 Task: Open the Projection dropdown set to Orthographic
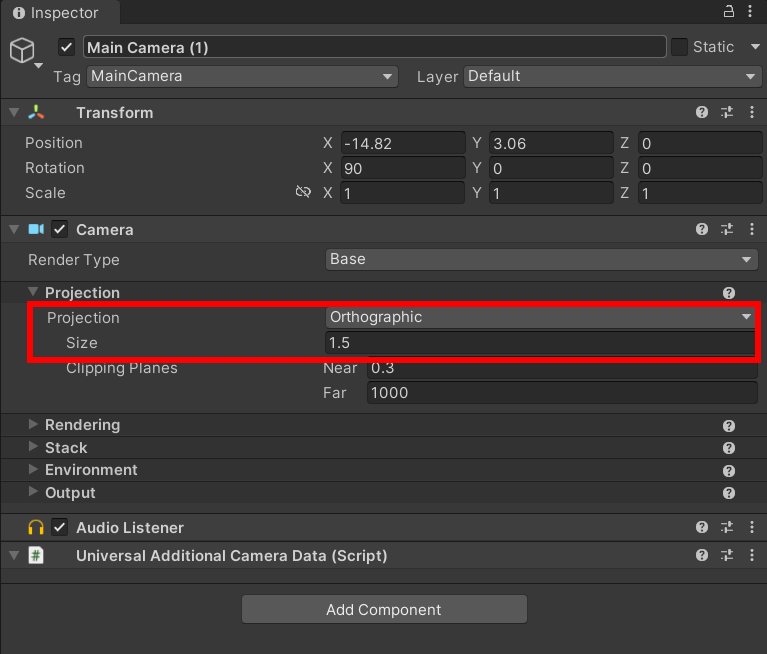540,317
